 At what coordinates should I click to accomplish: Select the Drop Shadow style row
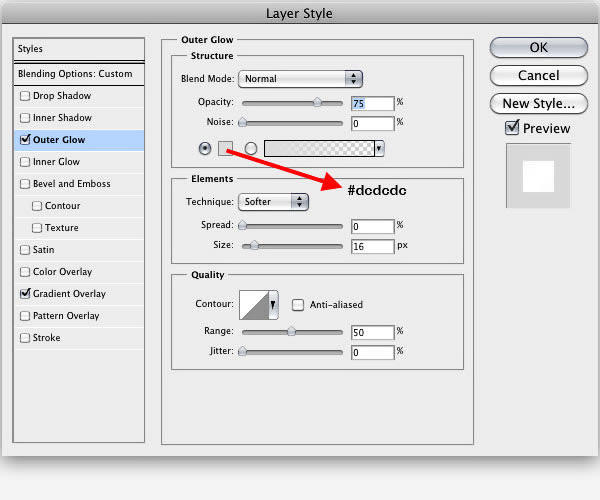[79, 96]
